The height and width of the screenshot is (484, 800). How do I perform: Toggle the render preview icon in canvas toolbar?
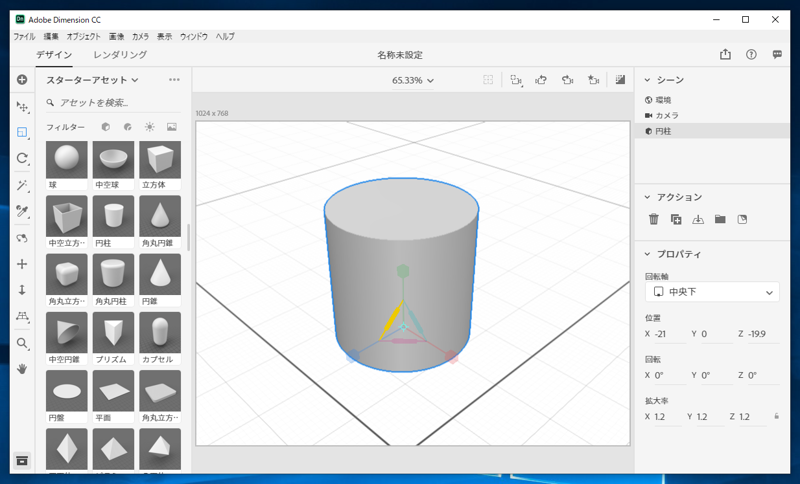coord(620,80)
